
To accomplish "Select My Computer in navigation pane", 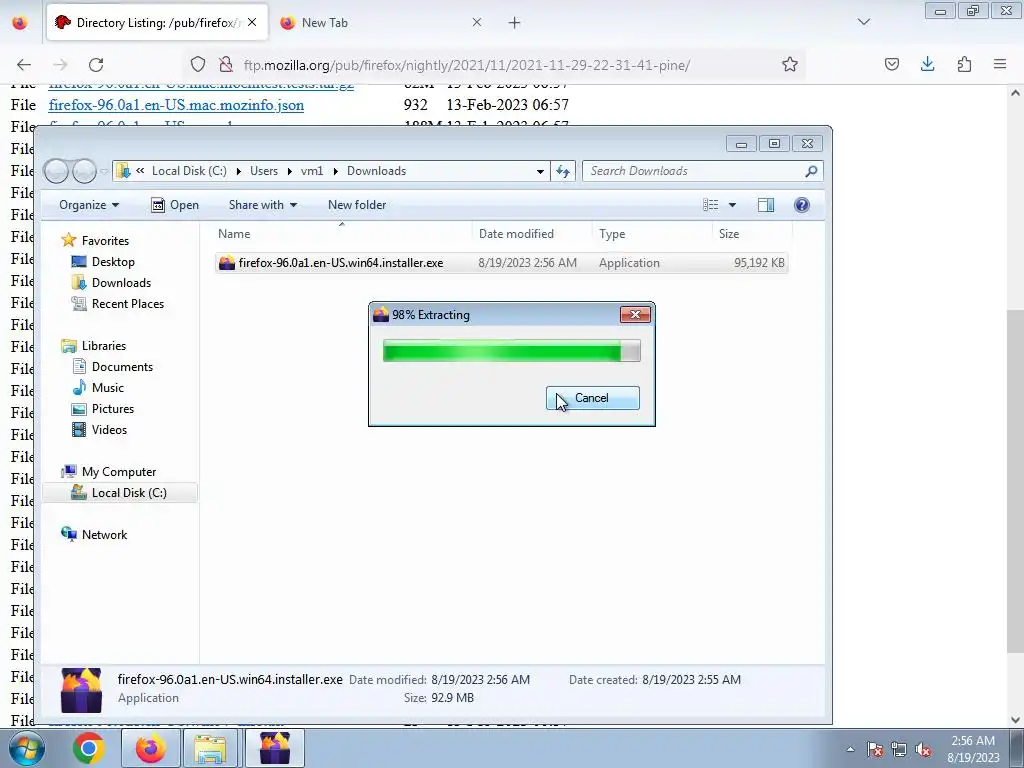I will click(108, 472).
